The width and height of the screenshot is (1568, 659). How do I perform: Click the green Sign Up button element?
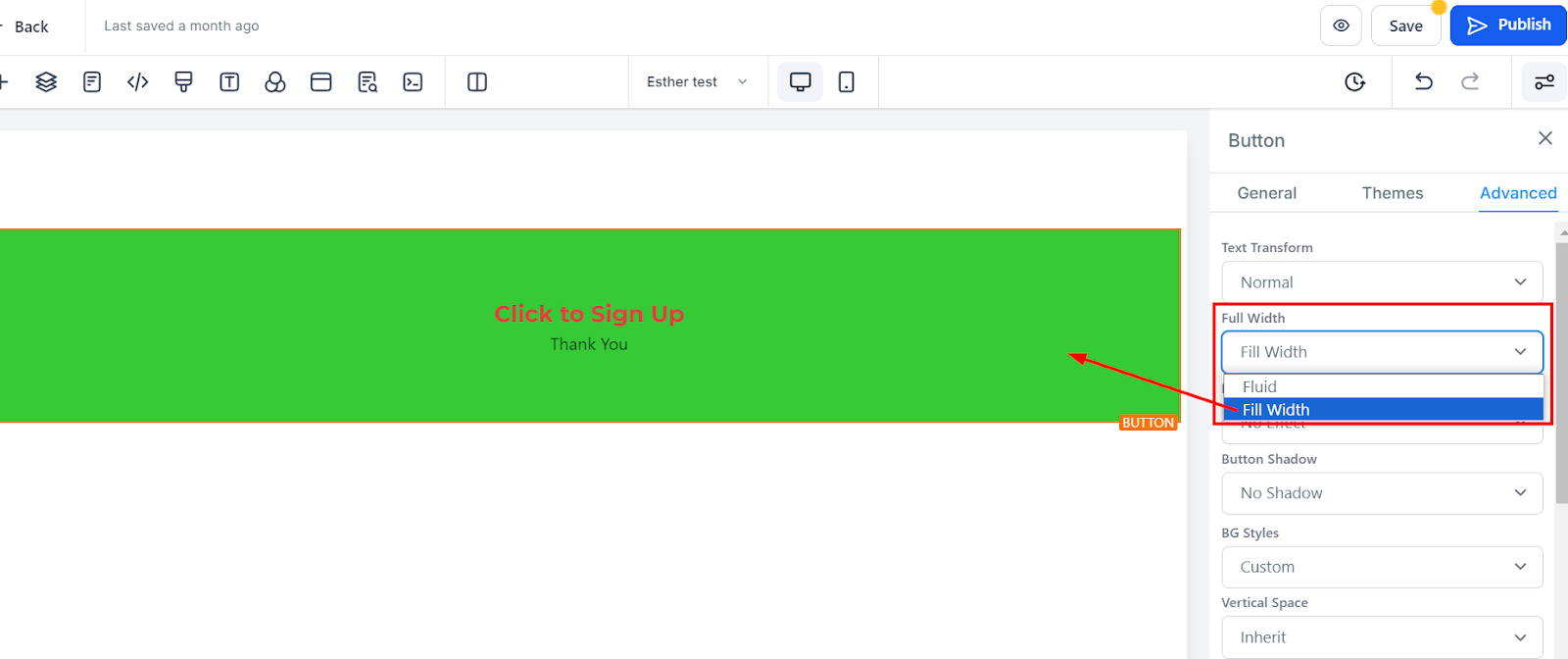pyautogui.click(x=589, y=326)
